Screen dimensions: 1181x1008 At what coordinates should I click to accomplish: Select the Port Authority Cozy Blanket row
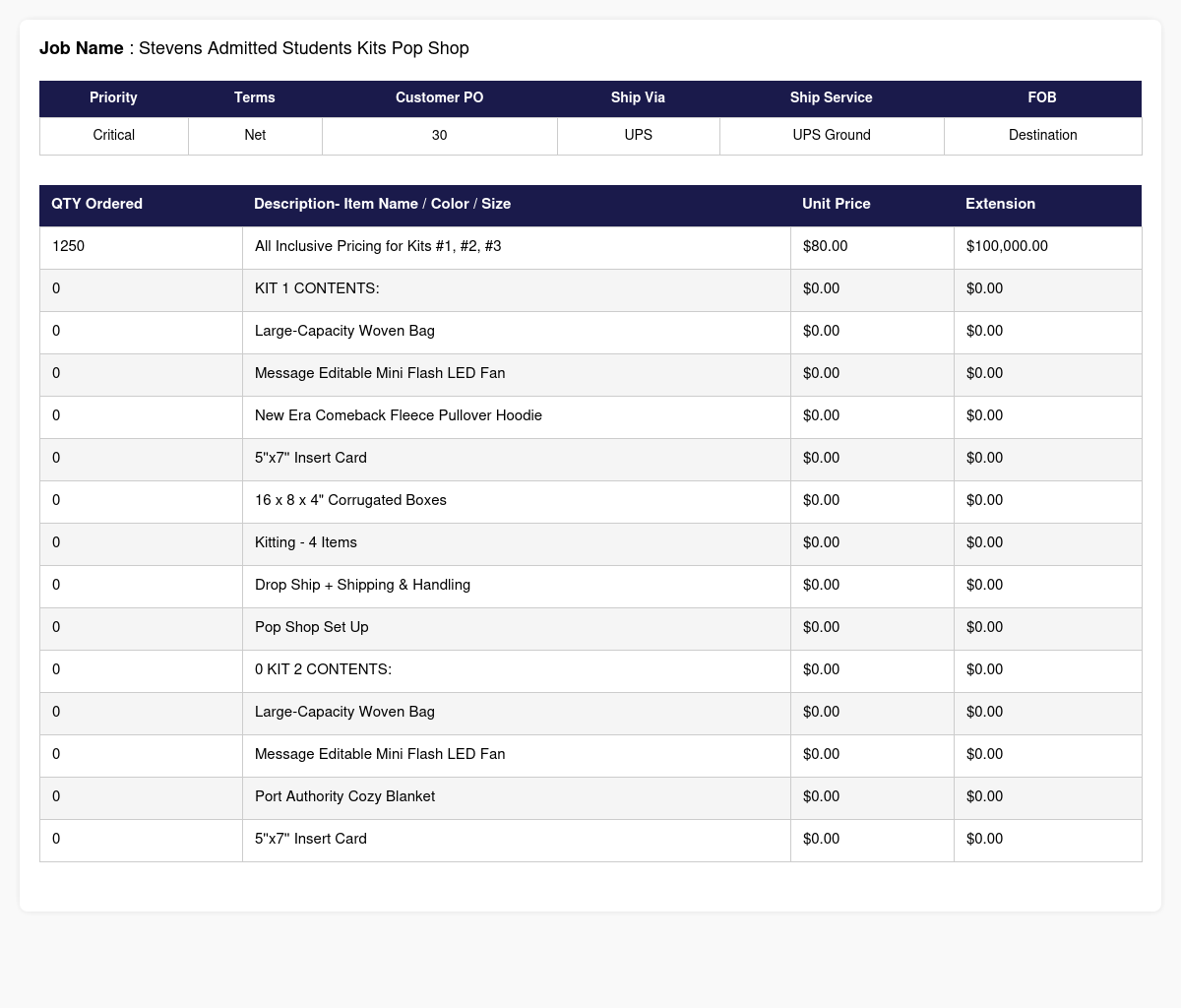pos(590,796)
